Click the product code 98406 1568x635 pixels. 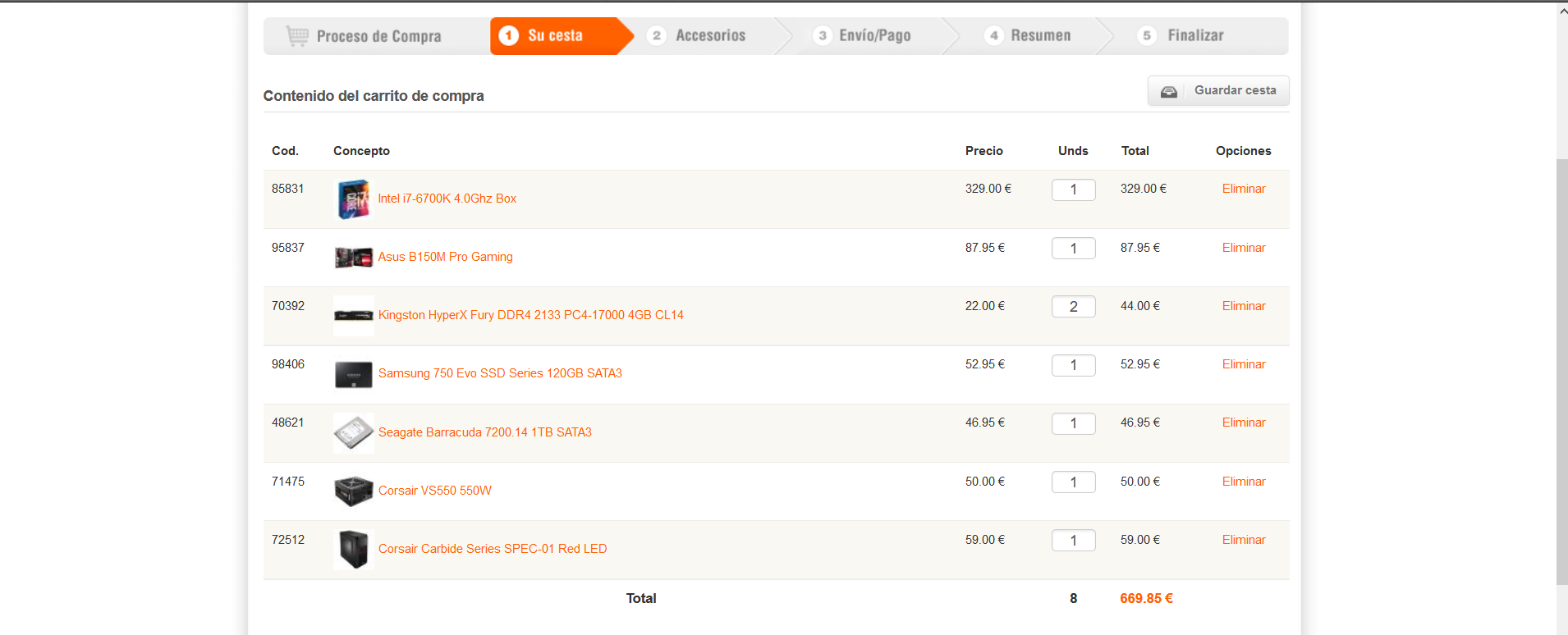(288, 364)
